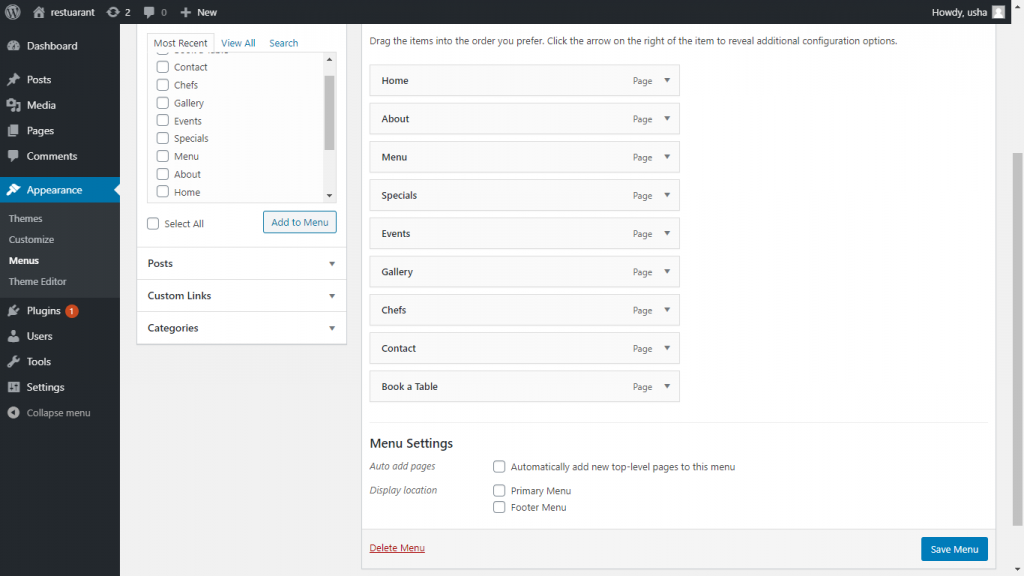Screen dimensions: 1024x576
Task: Click the user avatar next to Howdy
Action: point(998,12)
